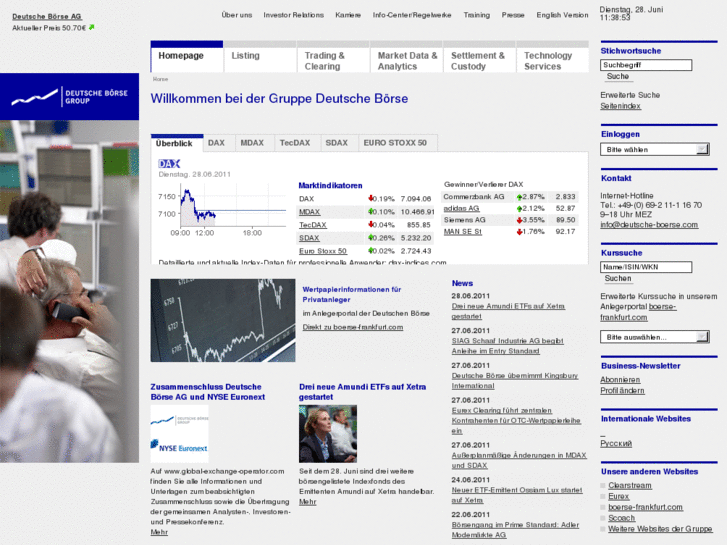Open Info-Center/Regelwerke in top navigation

[412, 15]
